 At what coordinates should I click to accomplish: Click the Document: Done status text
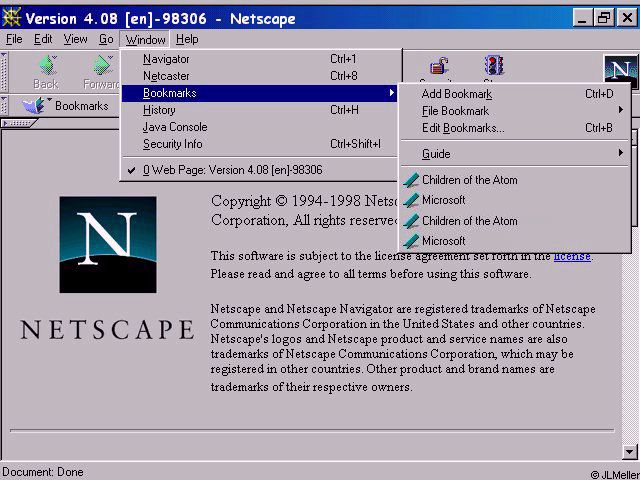point(43,472)
